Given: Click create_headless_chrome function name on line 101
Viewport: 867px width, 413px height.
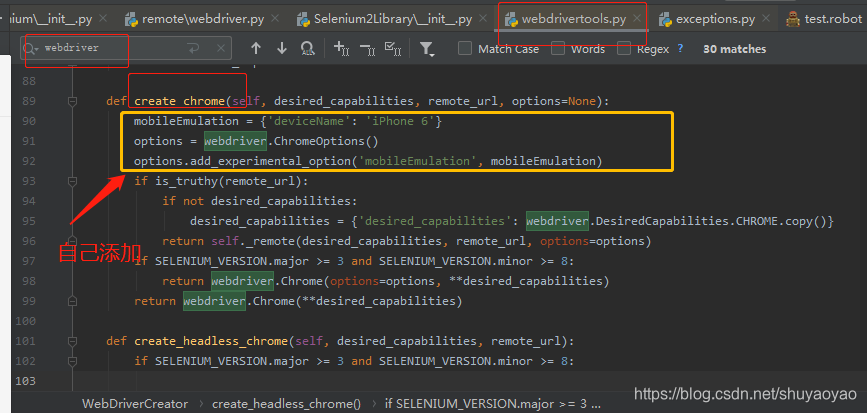Looking at the screenshot, I should point(211,341).
